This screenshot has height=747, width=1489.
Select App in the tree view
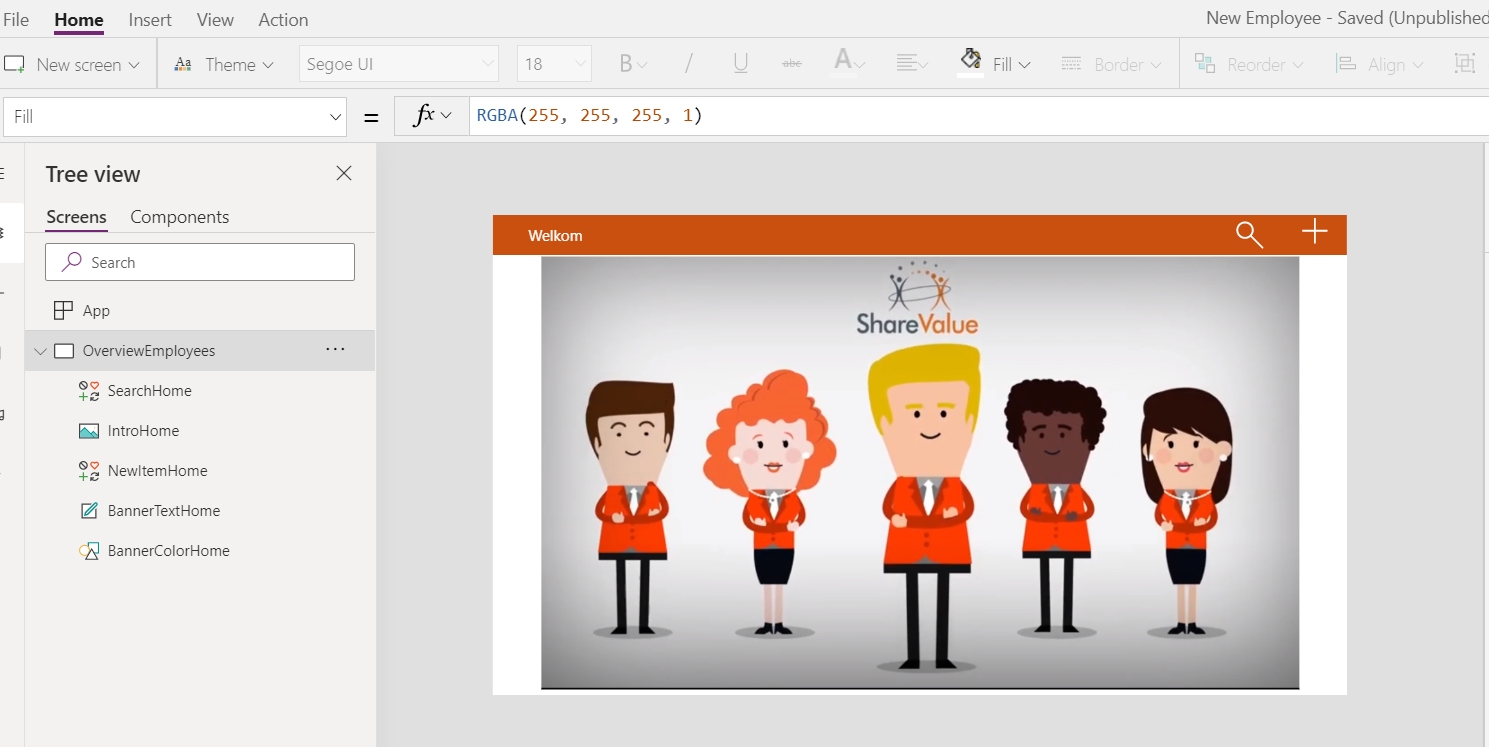[x=96, y=311]
